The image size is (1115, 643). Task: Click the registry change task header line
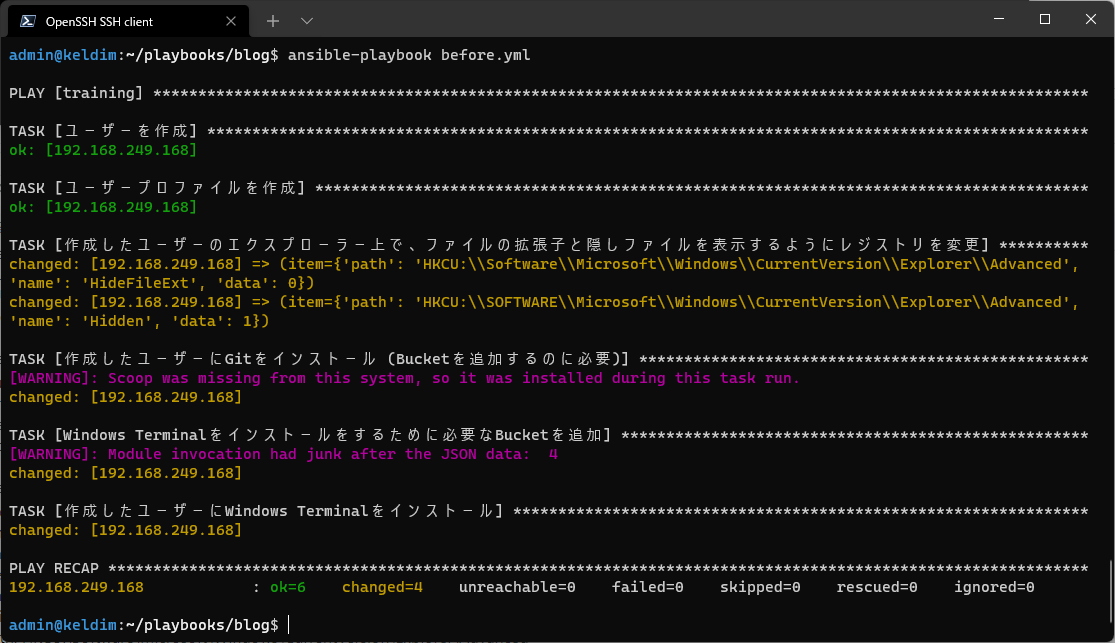(x=548, y=245)
